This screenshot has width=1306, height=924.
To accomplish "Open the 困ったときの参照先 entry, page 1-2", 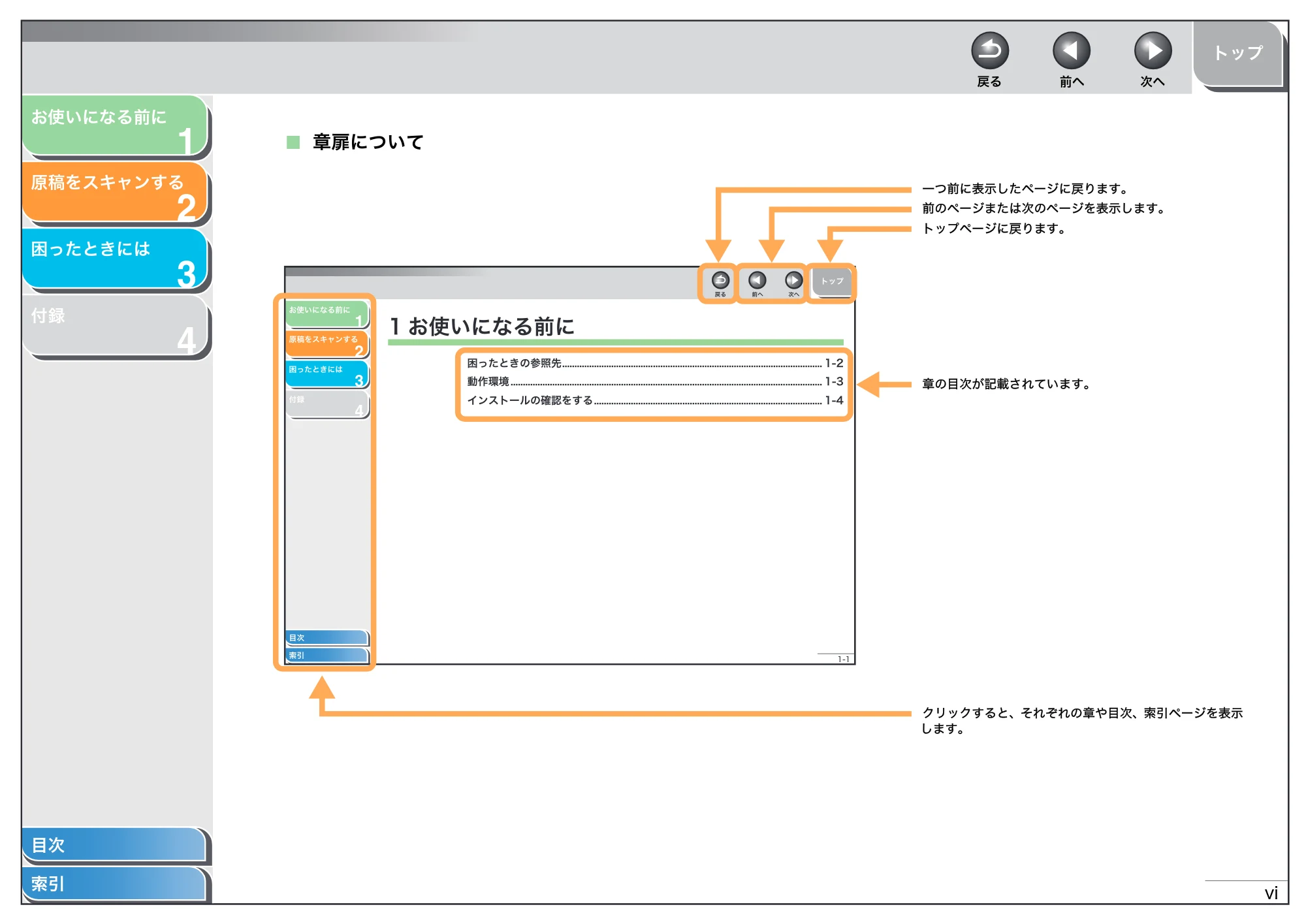I will point(654,363).
